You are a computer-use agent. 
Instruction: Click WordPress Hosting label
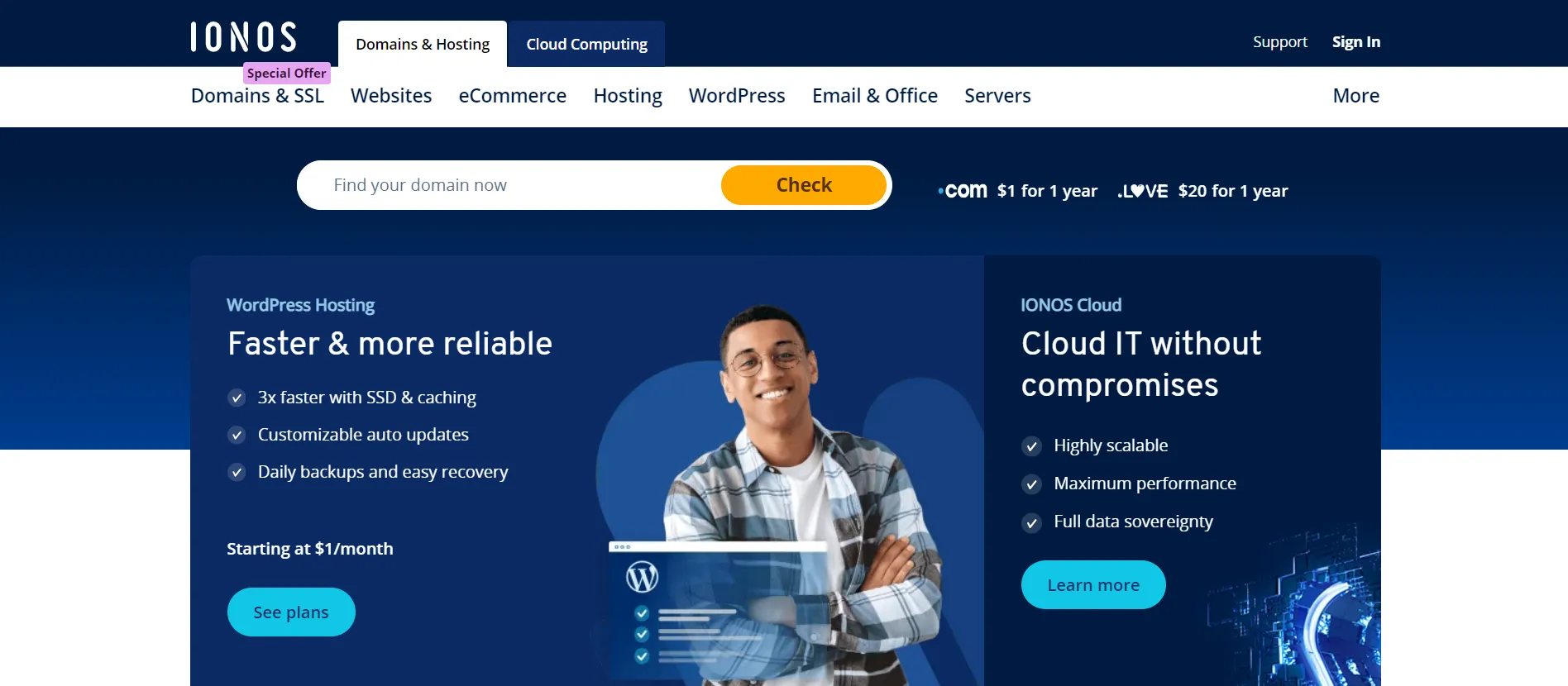(x=301, y=305)
